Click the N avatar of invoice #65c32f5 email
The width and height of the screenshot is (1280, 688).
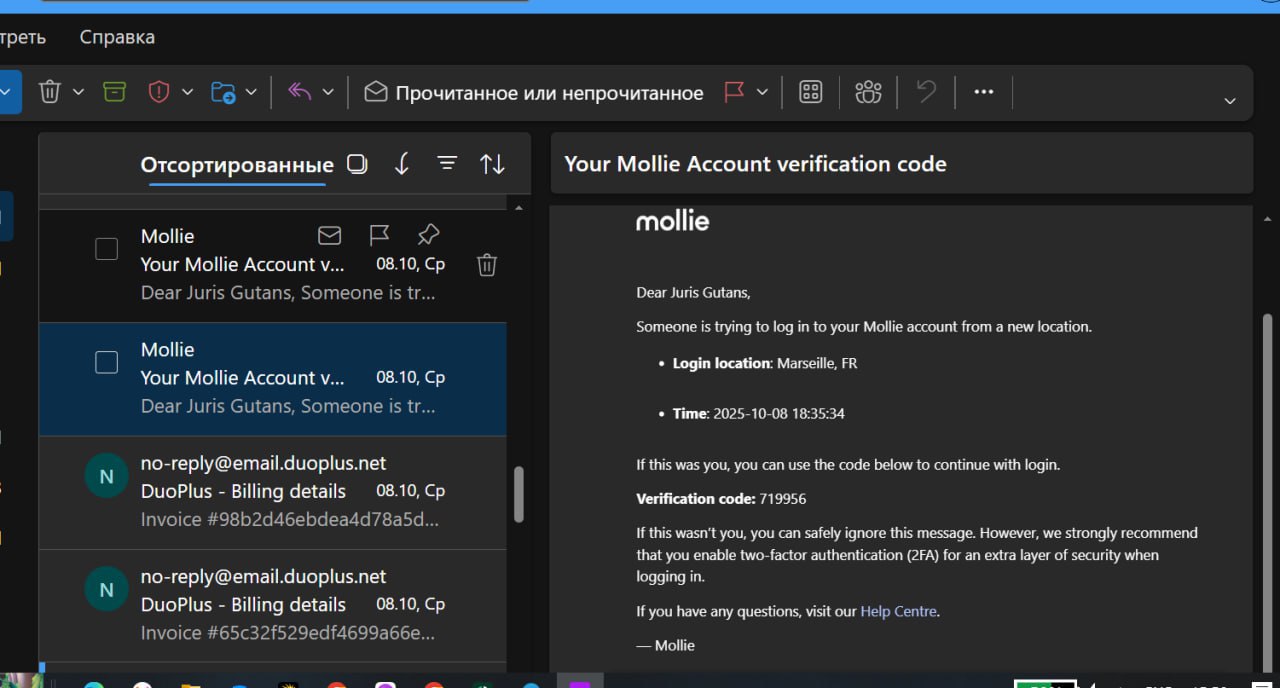pyautogui.click(x=106, y=590)
